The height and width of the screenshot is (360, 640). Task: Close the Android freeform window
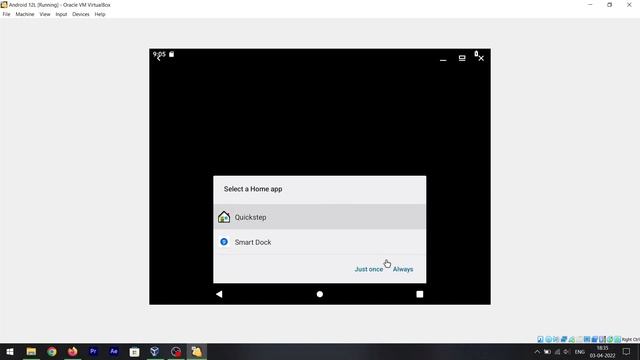[481, 58]
